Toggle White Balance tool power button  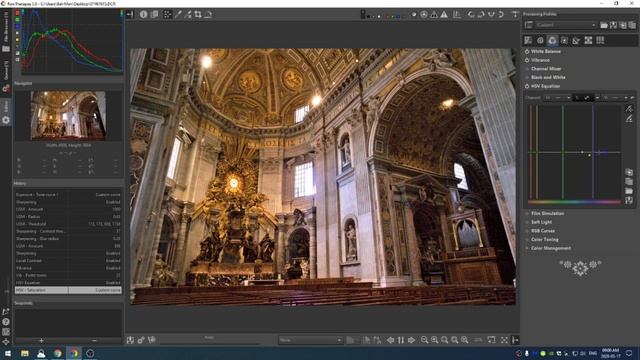coord(527,51)
